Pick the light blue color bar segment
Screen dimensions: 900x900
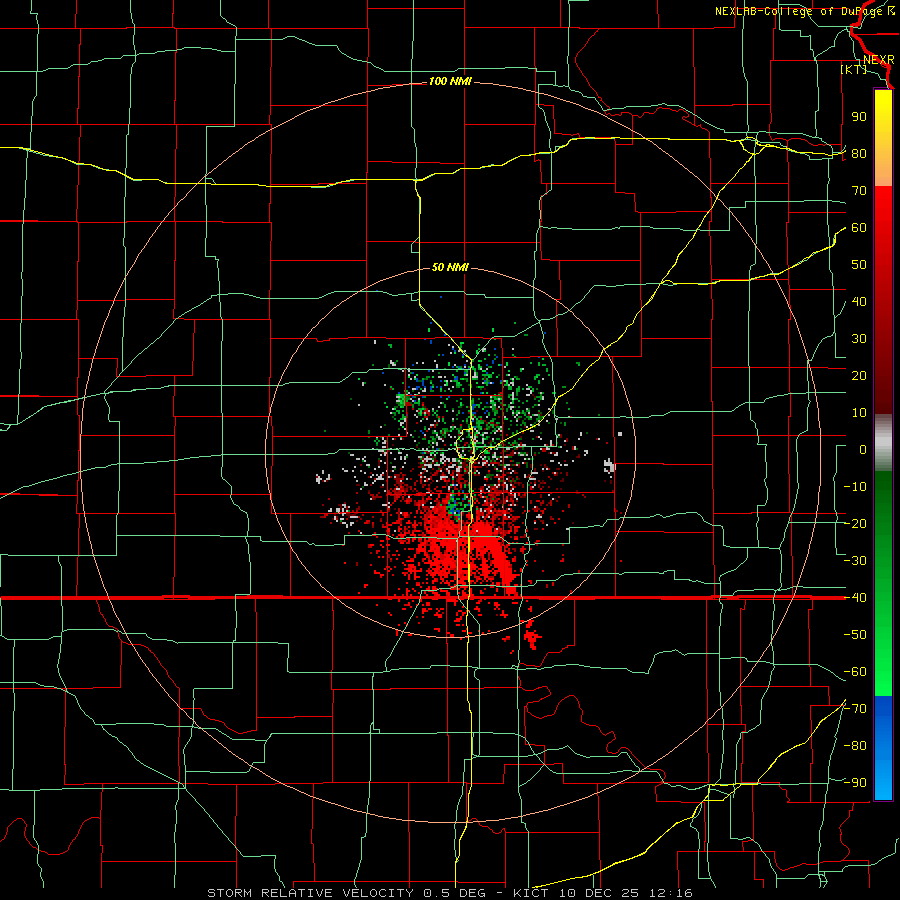coord(883,775)
